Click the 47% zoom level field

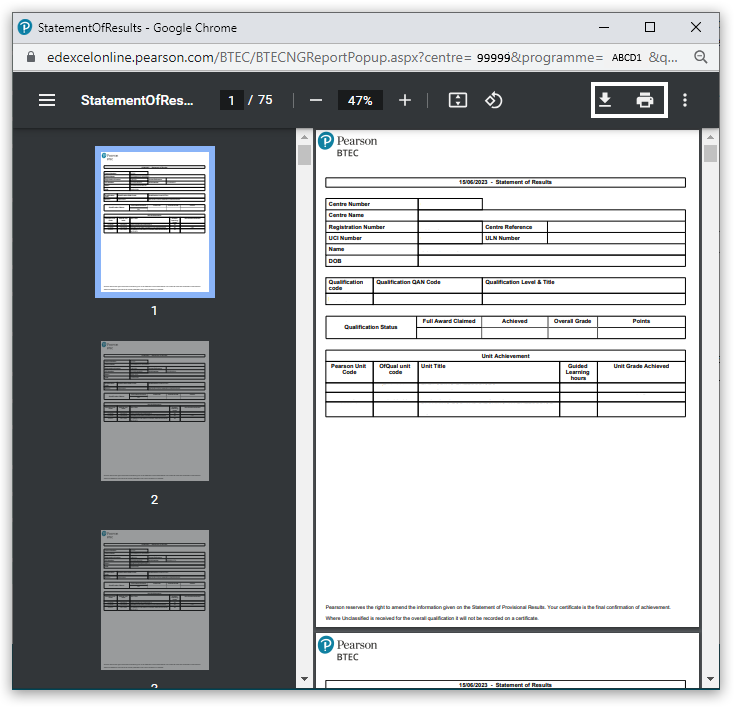360,100
